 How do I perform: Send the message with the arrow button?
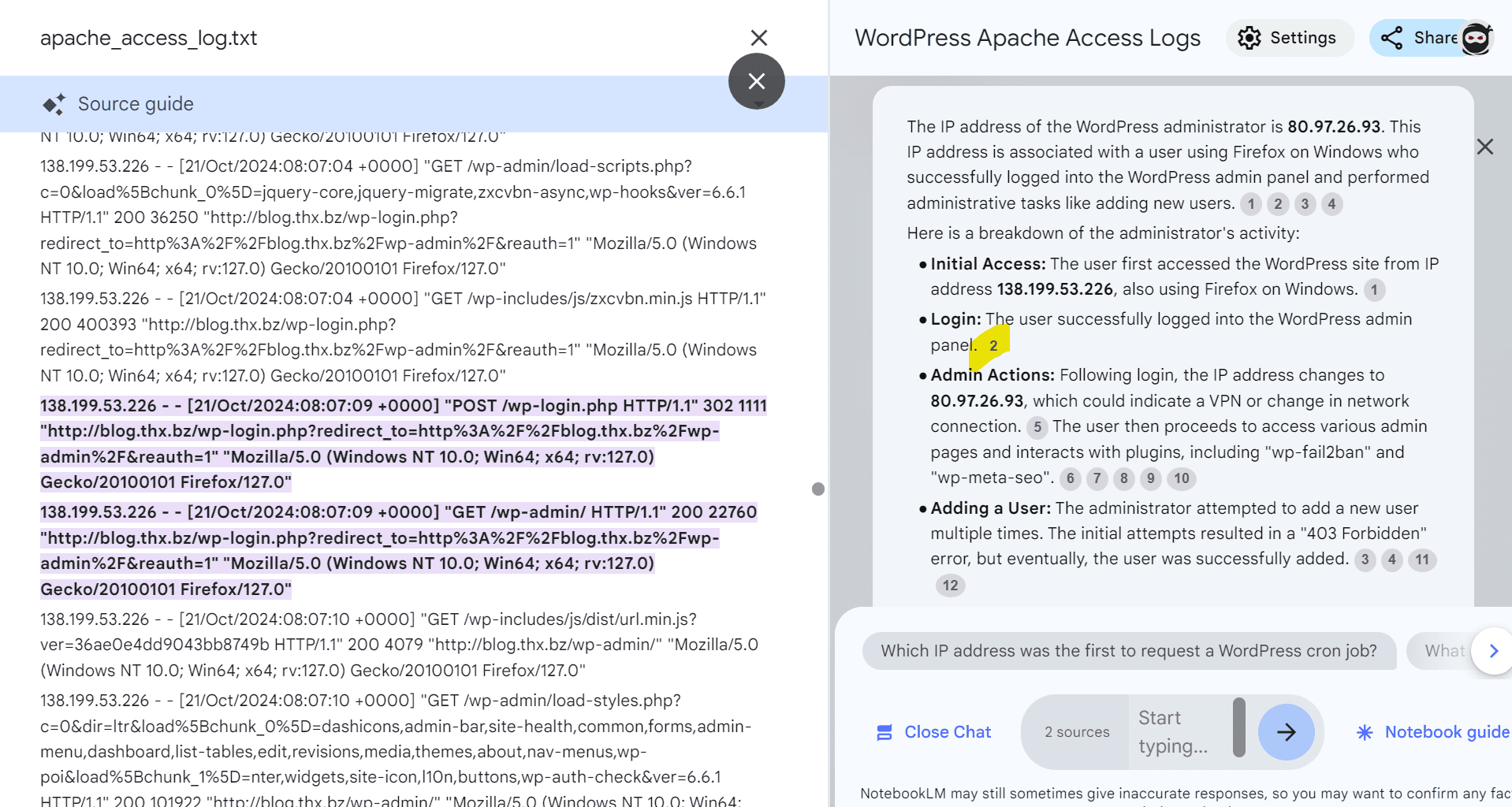tap(1287, 732)
